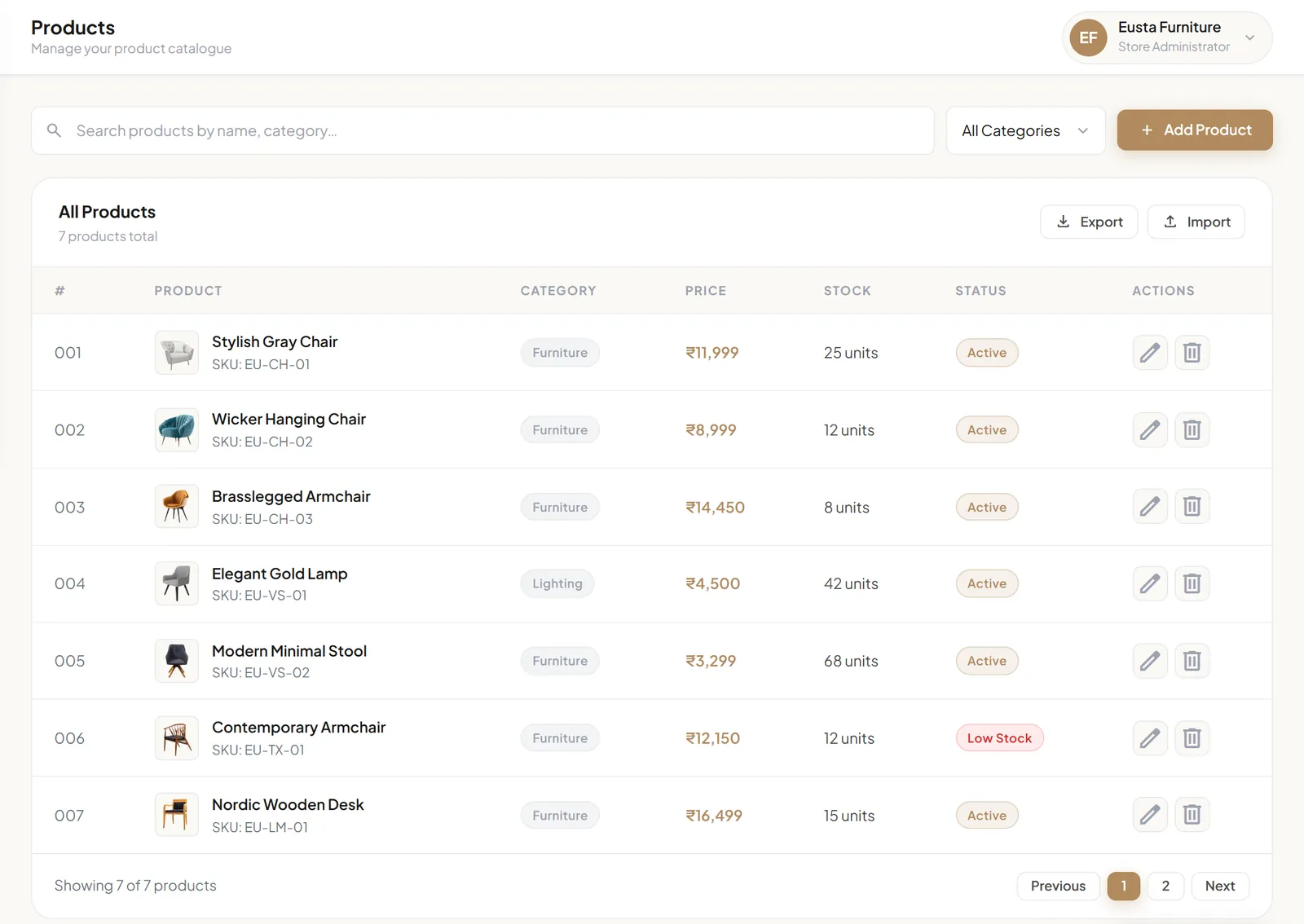Open the Contemporary Armchair name

[x=298, y=728]
